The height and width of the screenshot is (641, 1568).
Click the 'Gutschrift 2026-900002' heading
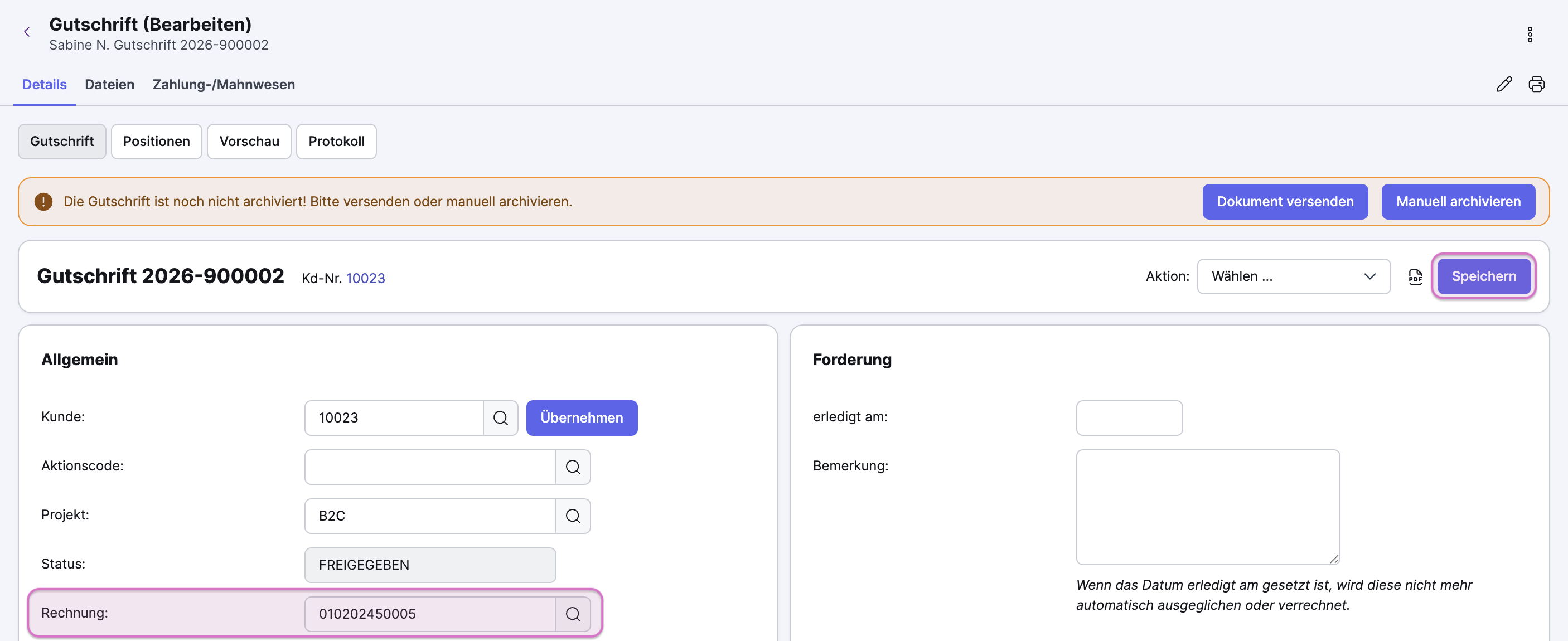coord(161,276)
